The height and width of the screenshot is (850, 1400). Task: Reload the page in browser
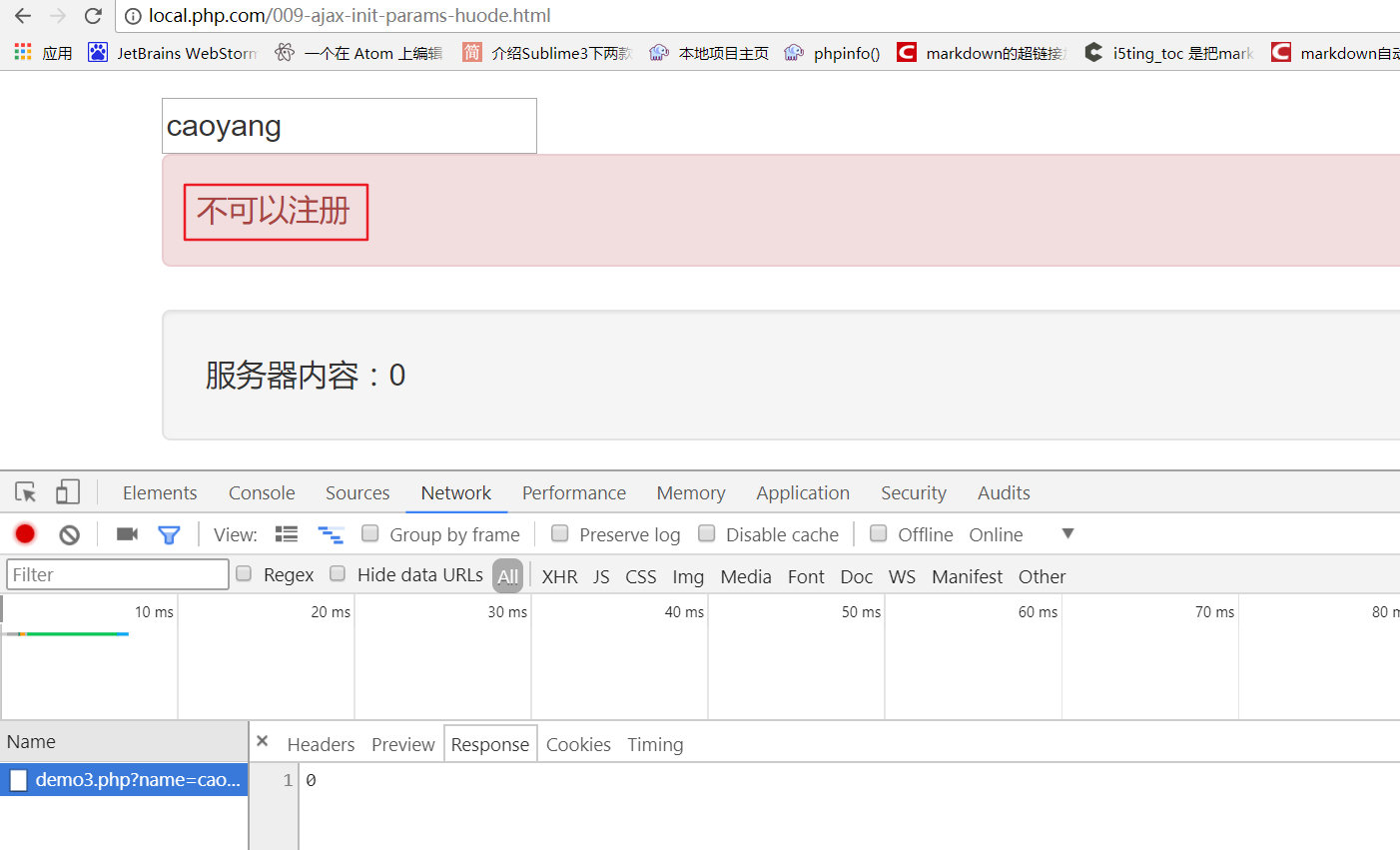coord(93,16)
